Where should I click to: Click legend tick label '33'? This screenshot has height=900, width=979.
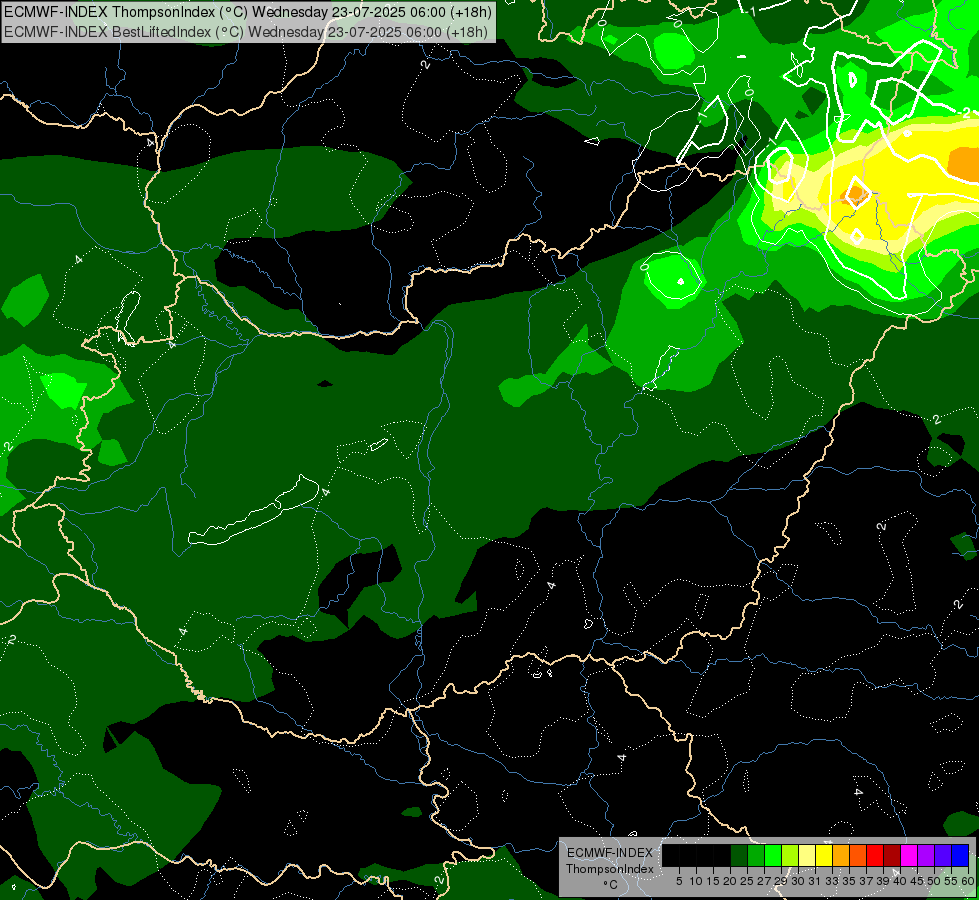832,881
